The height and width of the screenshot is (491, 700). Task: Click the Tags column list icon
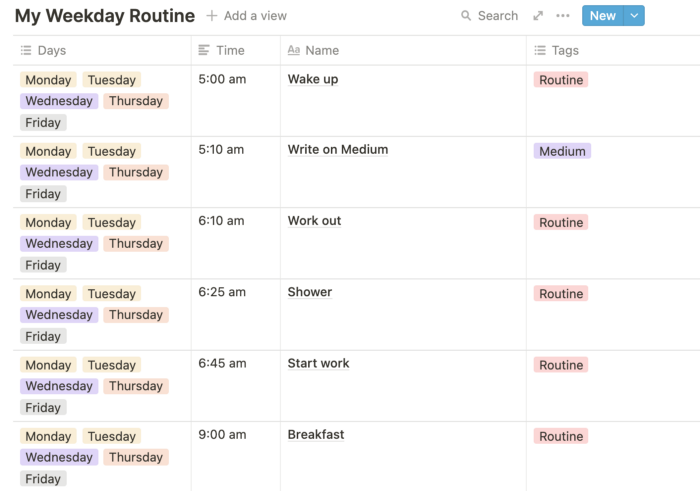(540, 50)
